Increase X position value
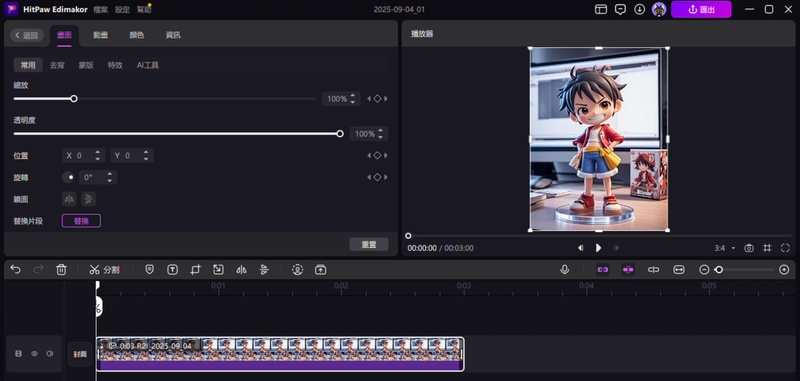The image size is (800, 381). (97, 153)
